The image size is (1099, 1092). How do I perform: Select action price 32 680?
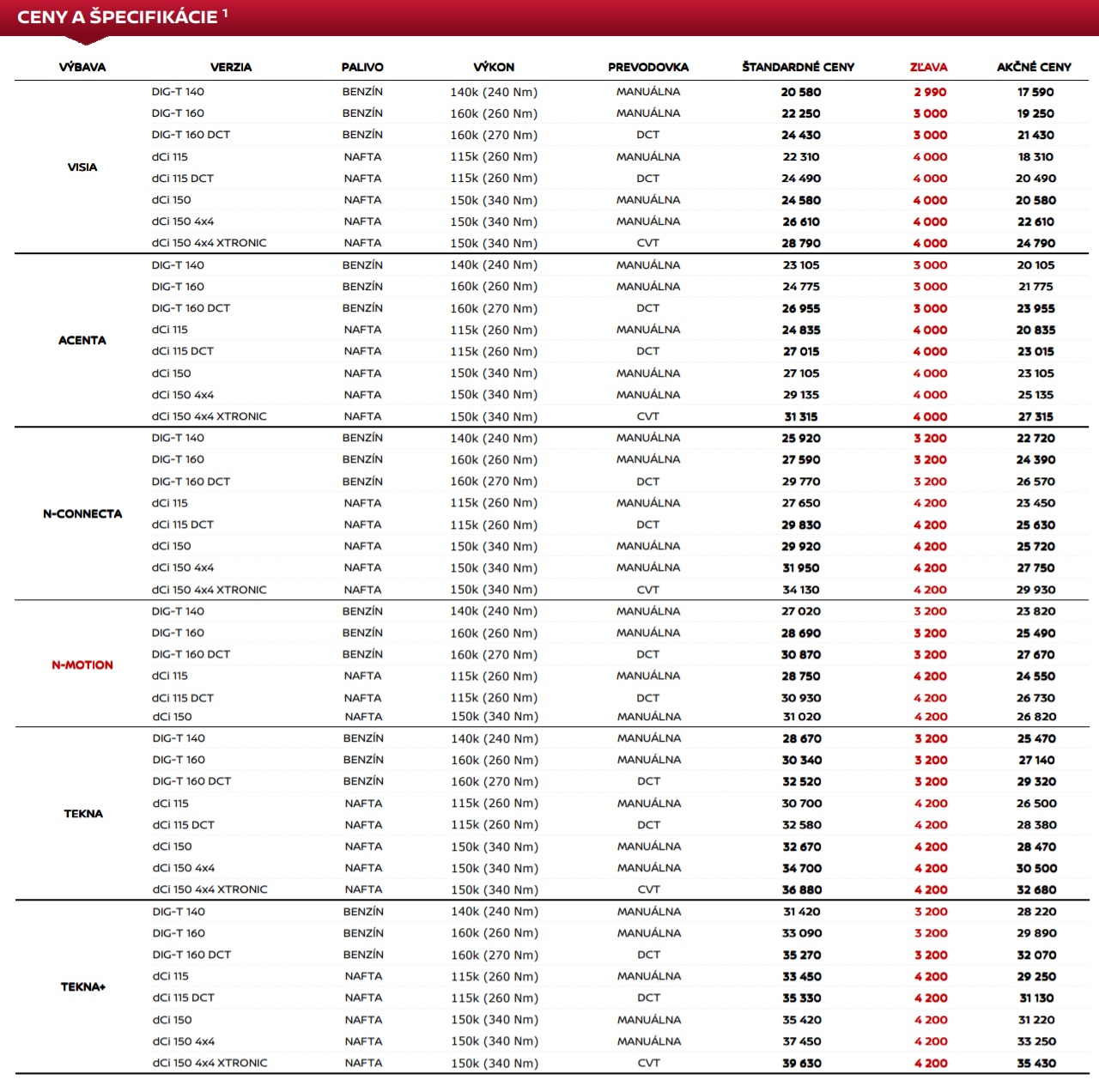(x=1036, y=890)
